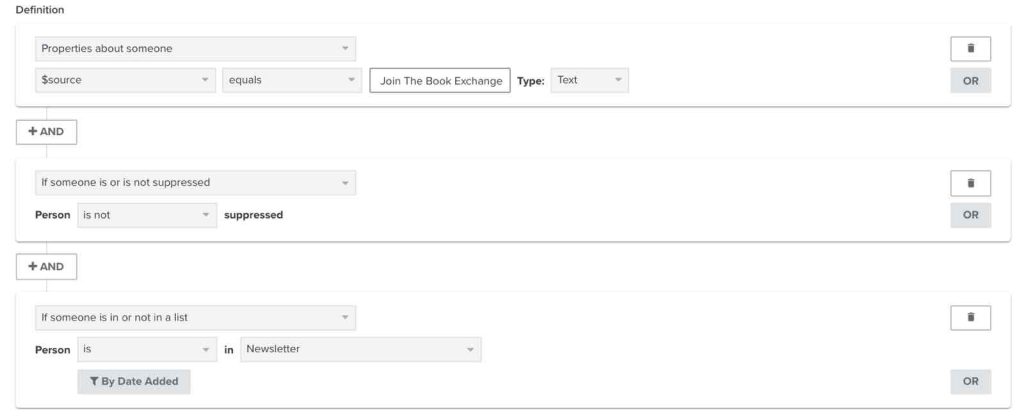This screenshot has height=416, width=1024.
Task: Click the 'Type:' label
Action: point(531,82)
